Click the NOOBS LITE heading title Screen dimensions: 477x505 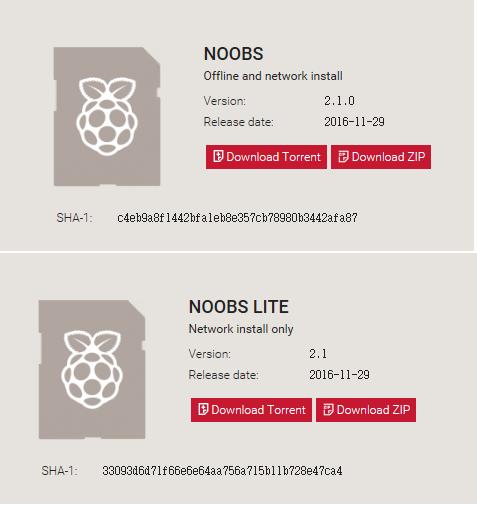tap(239, 307)
